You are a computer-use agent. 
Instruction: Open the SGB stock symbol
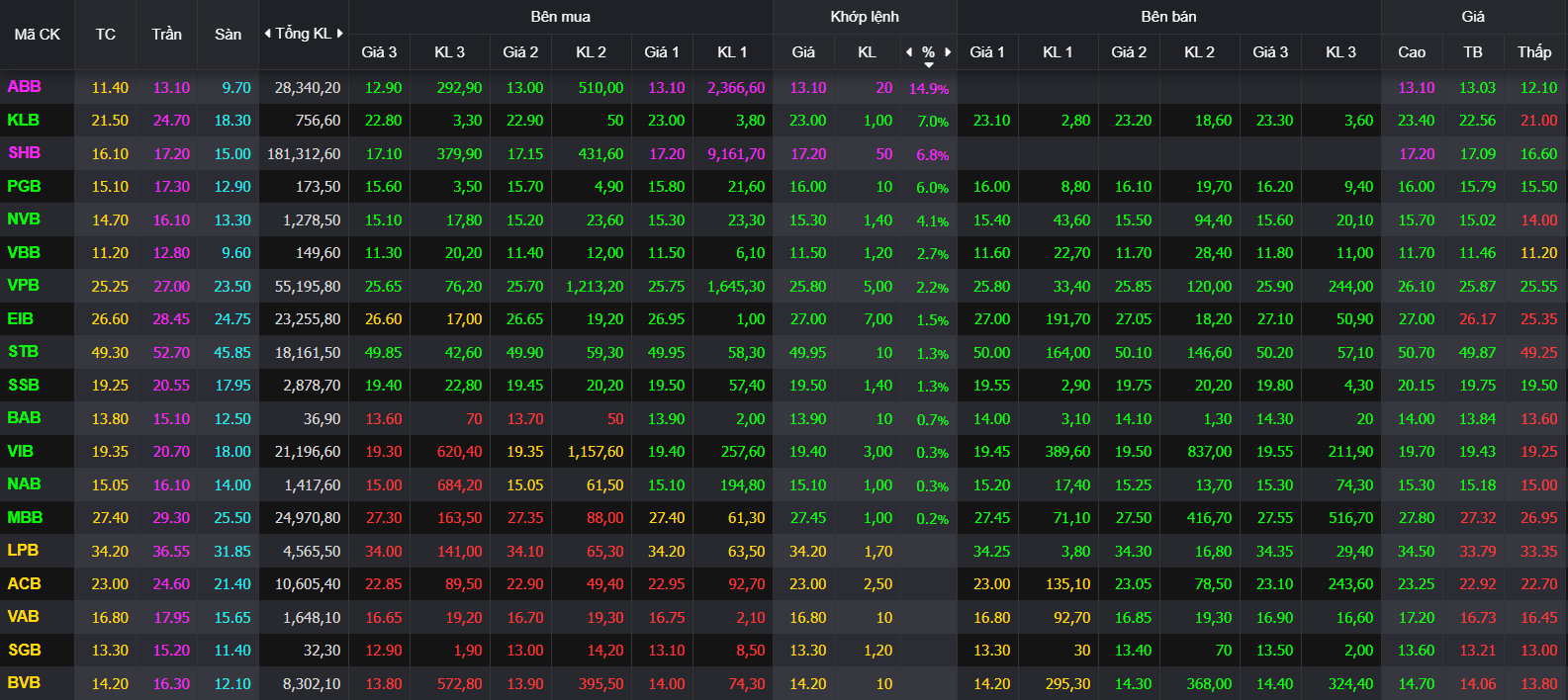pos(24,651)
